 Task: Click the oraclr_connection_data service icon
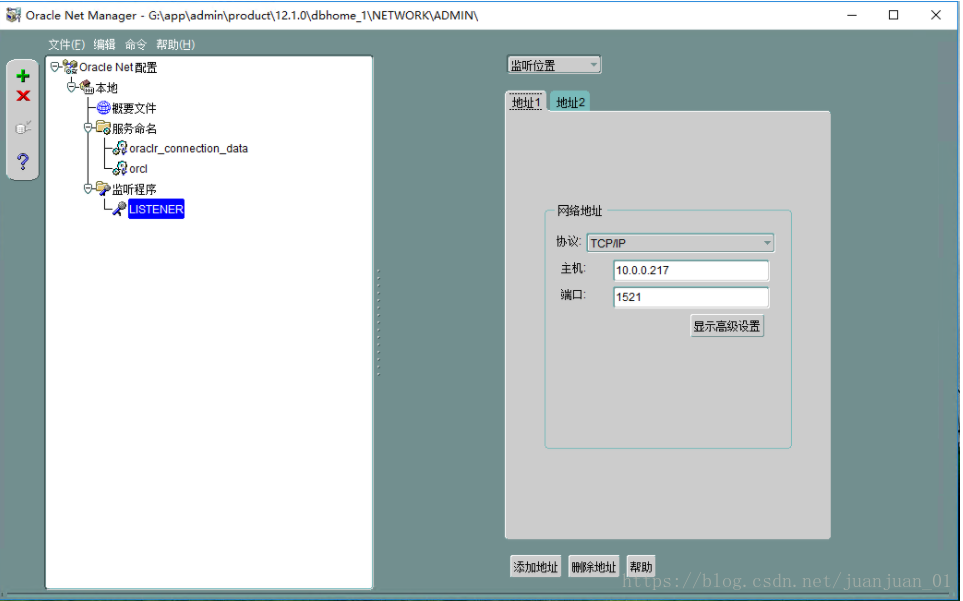click(x=120, y=148)
